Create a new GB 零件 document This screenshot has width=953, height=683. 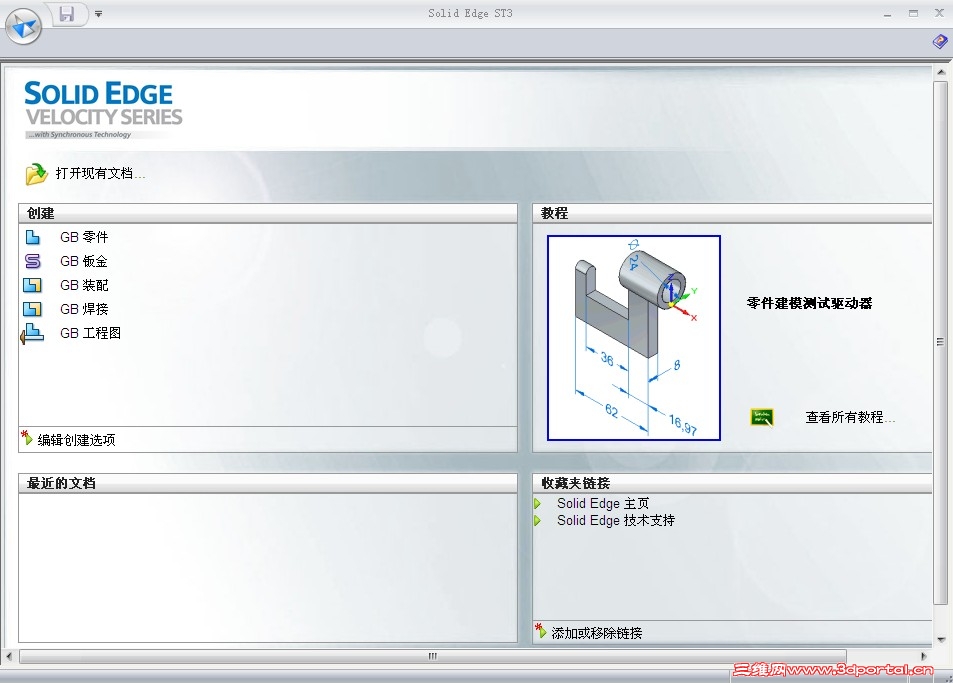click(x=84, y=237)
